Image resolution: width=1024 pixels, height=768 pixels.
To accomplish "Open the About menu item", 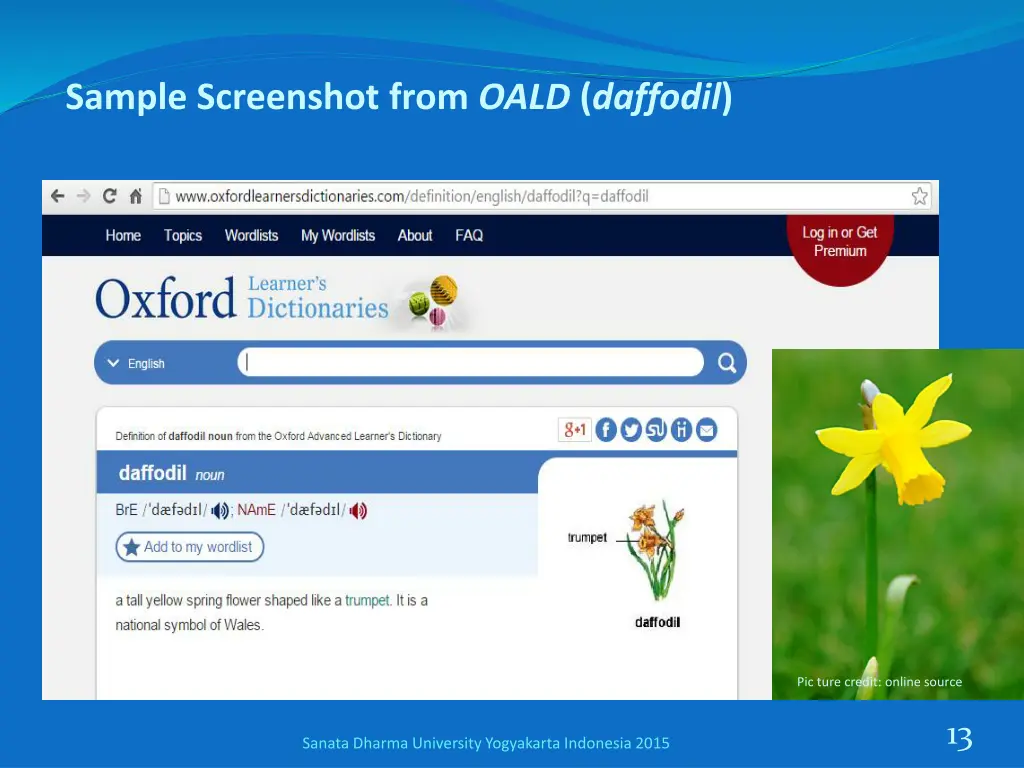I will [415, 235].
